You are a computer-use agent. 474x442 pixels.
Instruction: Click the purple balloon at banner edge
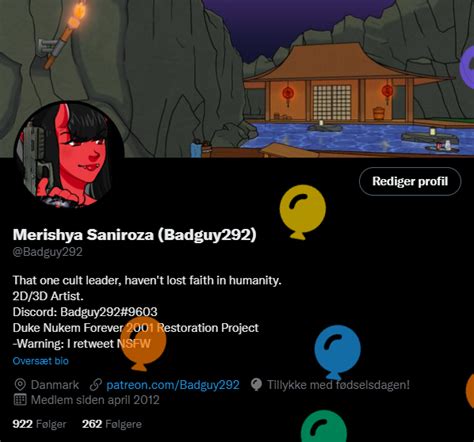point(467,68)
